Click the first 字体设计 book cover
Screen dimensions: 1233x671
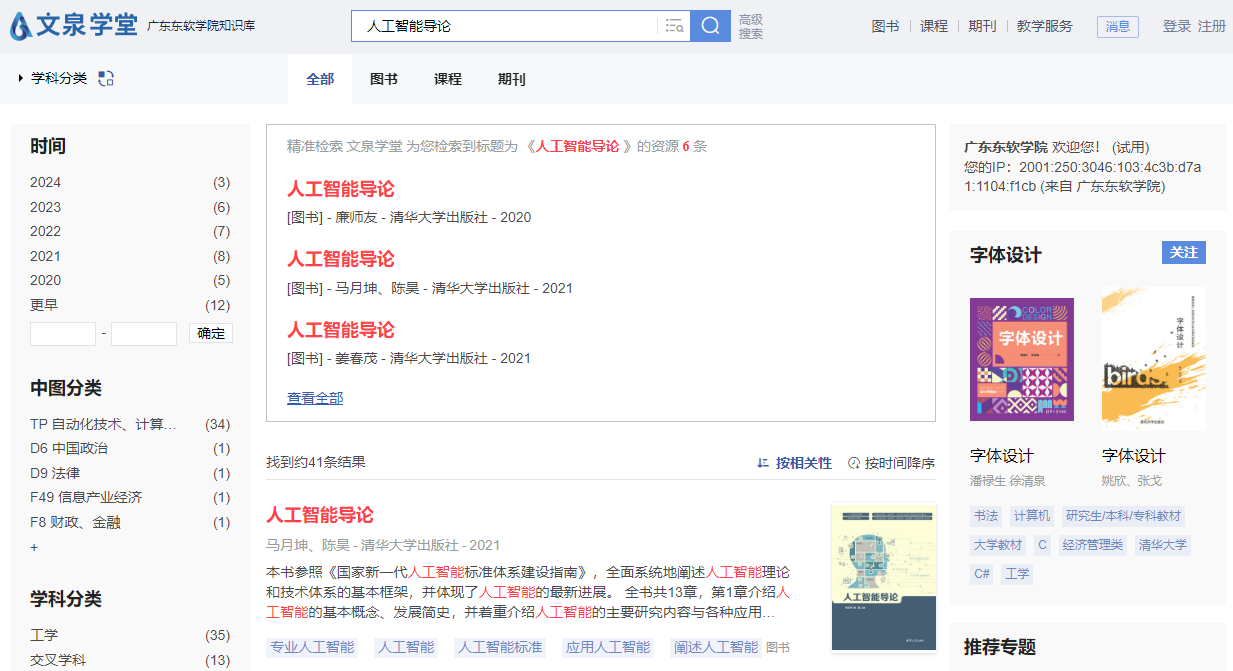coord(1021,359)
